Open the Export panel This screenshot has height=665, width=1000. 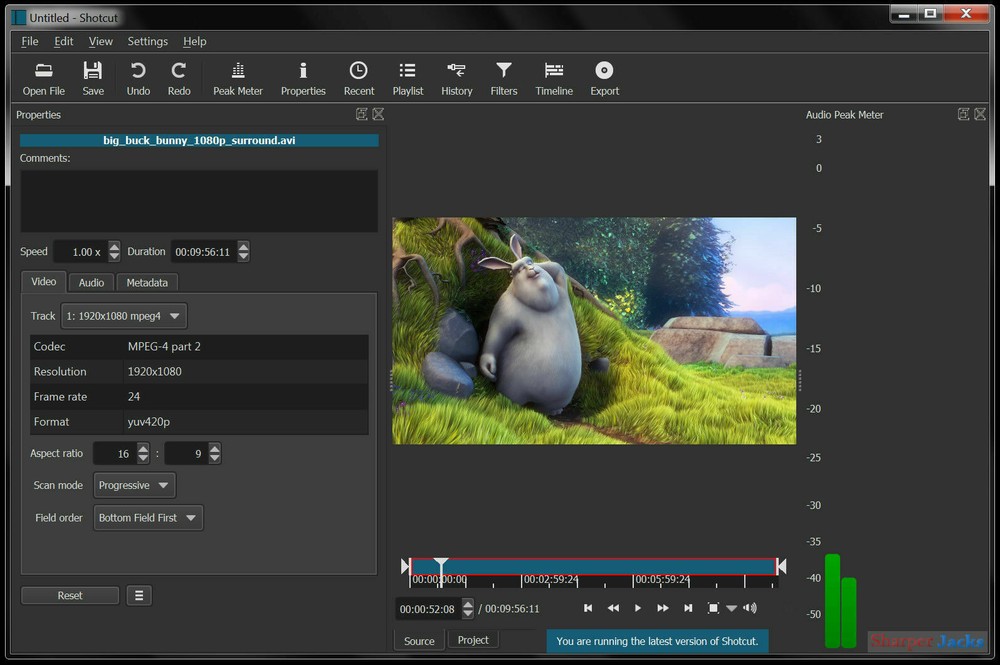click(x=604, y=77)
